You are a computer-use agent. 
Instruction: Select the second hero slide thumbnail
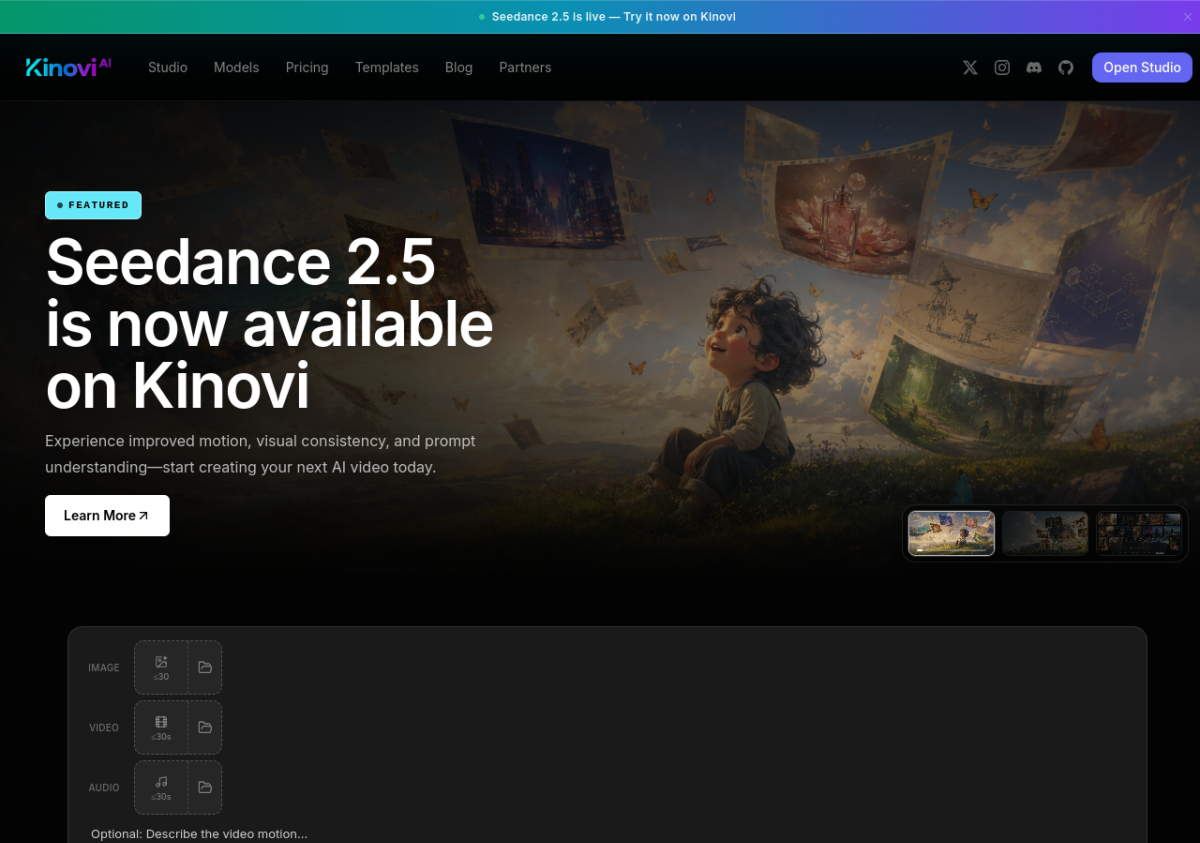click(x=1045, y=533)
